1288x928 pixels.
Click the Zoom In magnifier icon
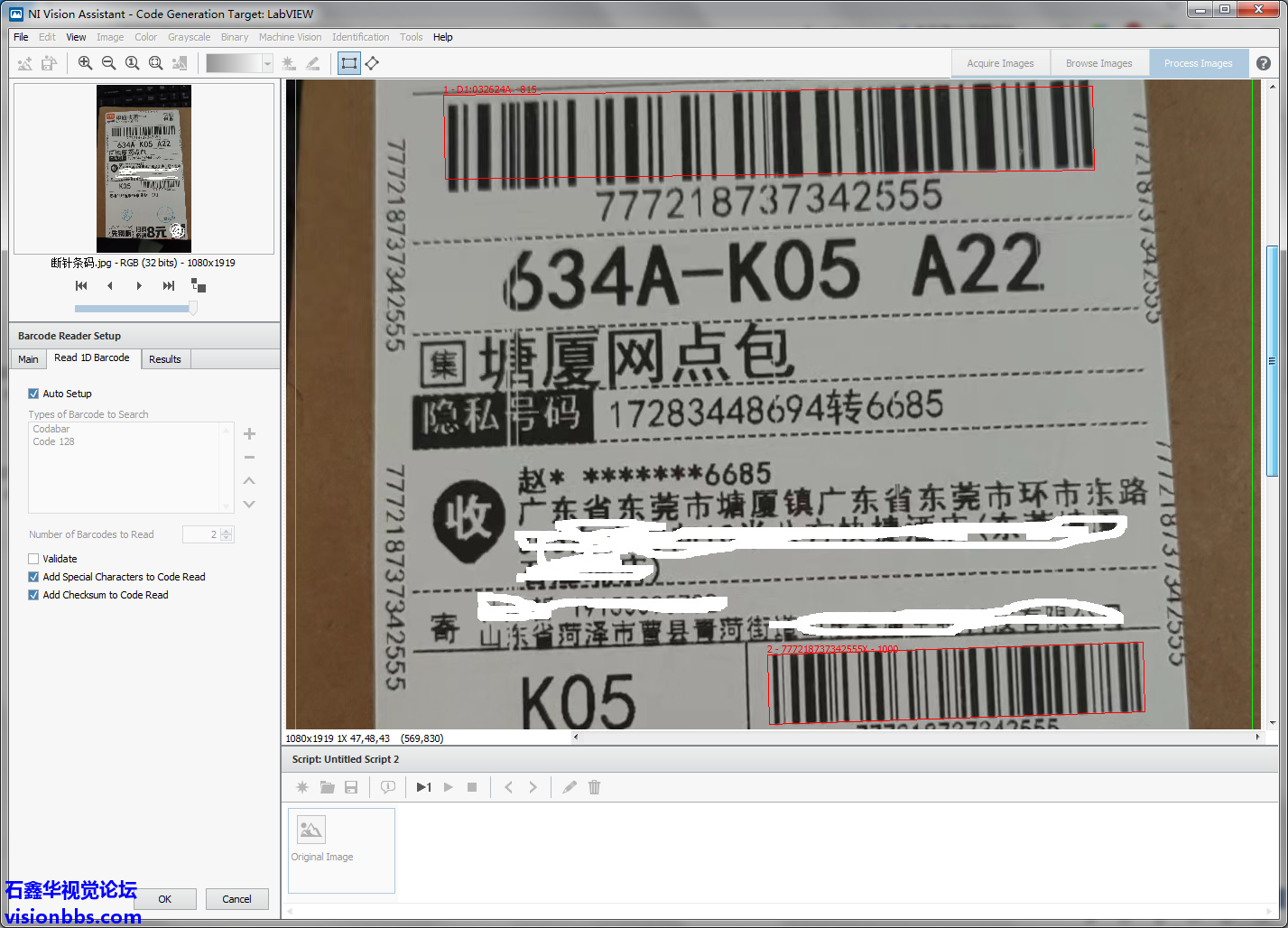pyautogui.click(x=85, y=63)
